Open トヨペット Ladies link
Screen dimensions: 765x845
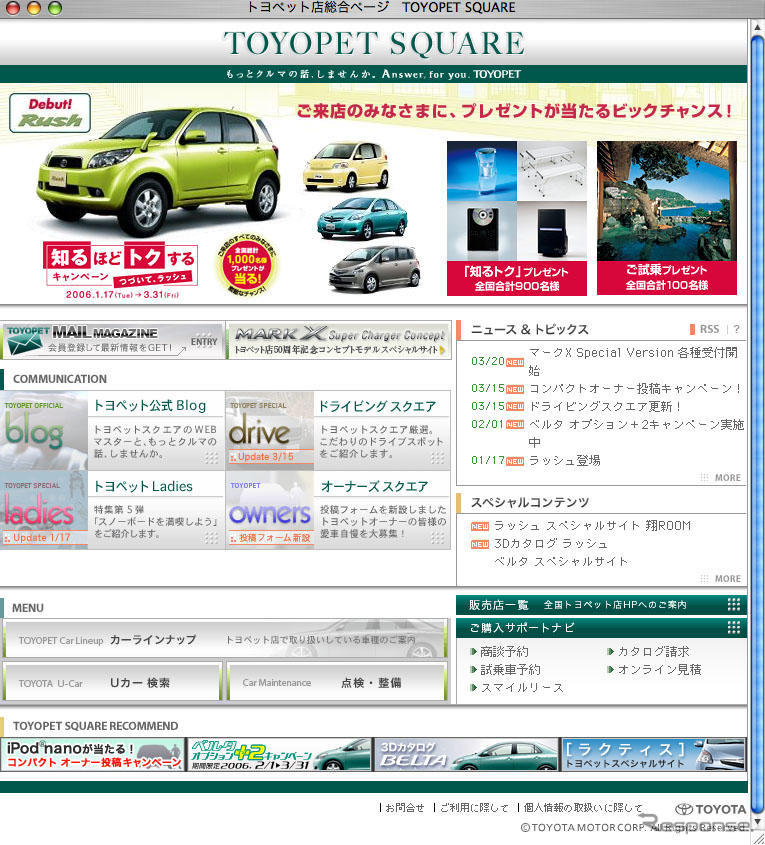pyautogui.click(x=143, y=486)
